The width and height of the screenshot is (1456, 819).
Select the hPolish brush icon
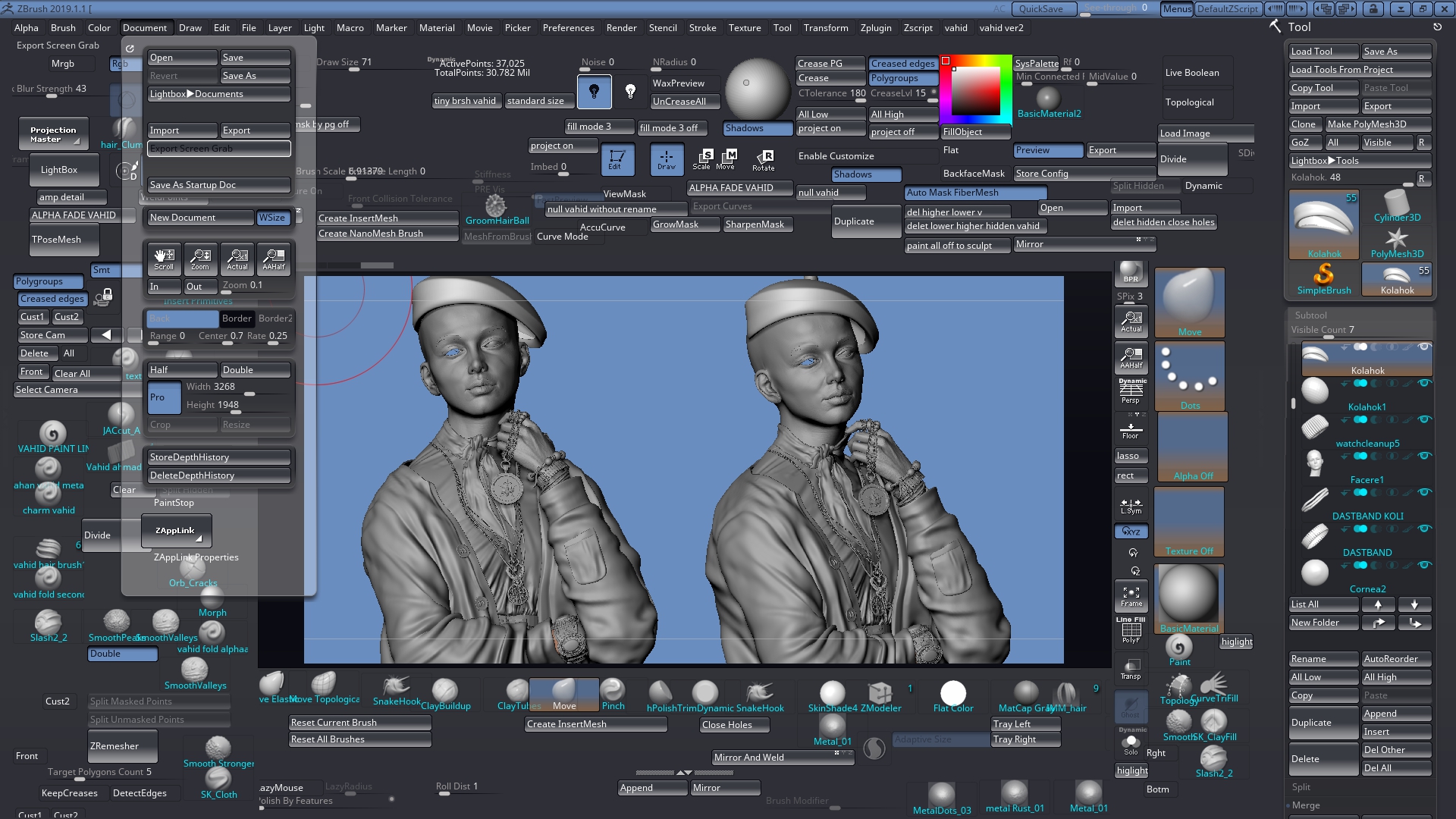pos(660,695)
